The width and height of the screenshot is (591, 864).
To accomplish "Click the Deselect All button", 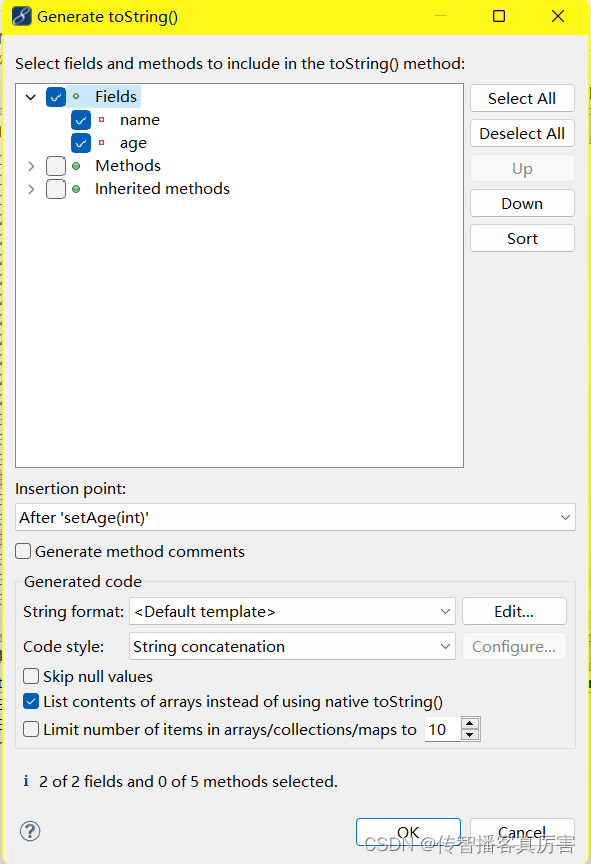I will point(522,133).
